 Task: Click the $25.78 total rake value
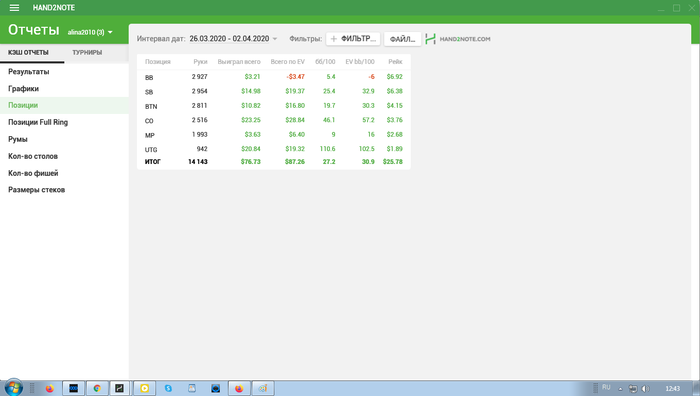click(393, 162)
